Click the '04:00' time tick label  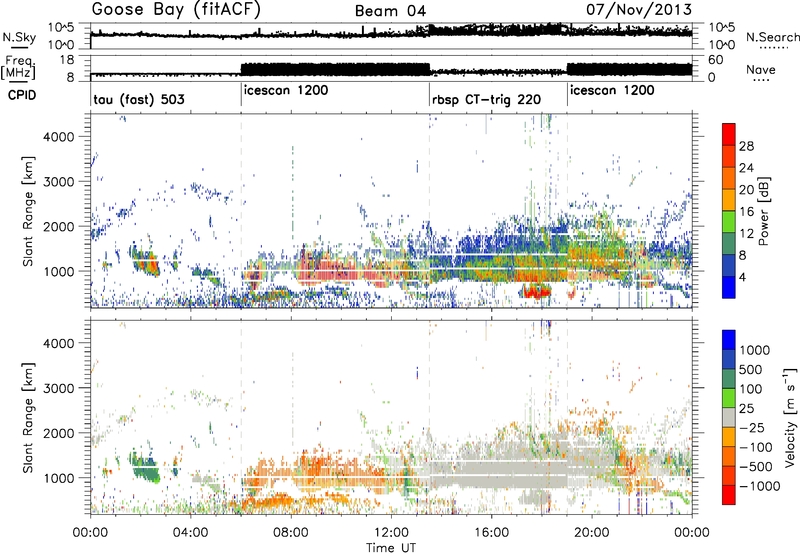[190, 533]
